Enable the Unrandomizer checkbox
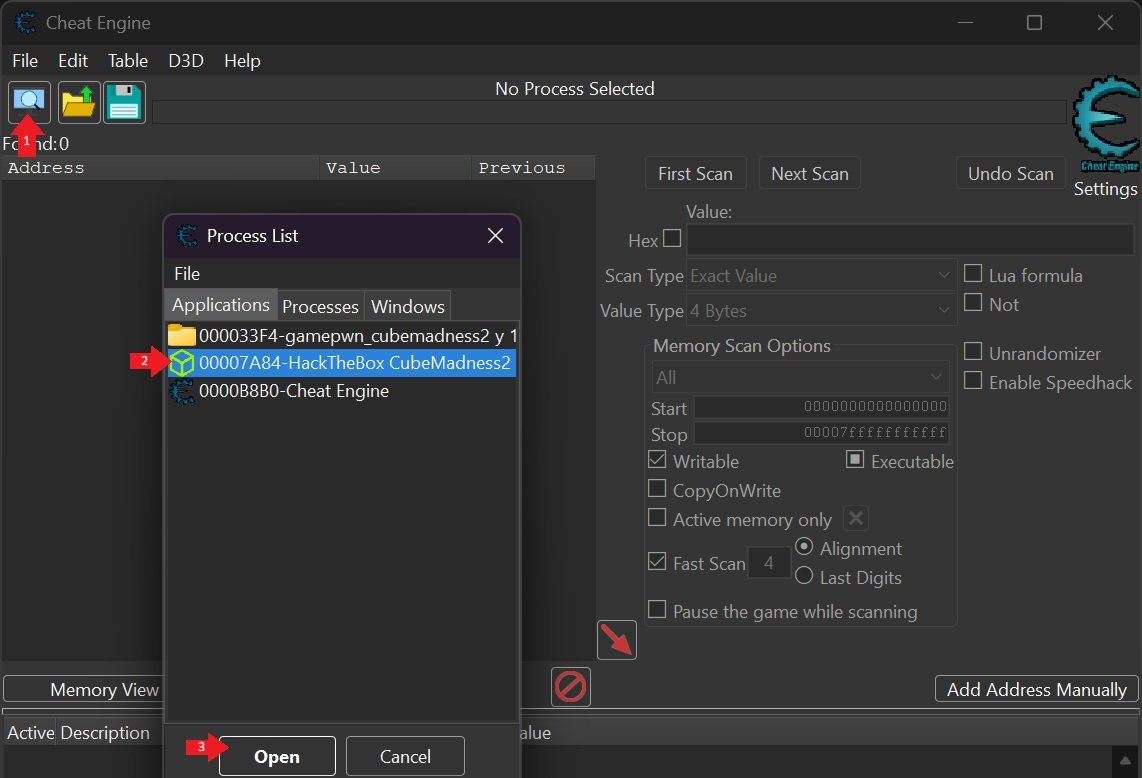 point(973,351)
